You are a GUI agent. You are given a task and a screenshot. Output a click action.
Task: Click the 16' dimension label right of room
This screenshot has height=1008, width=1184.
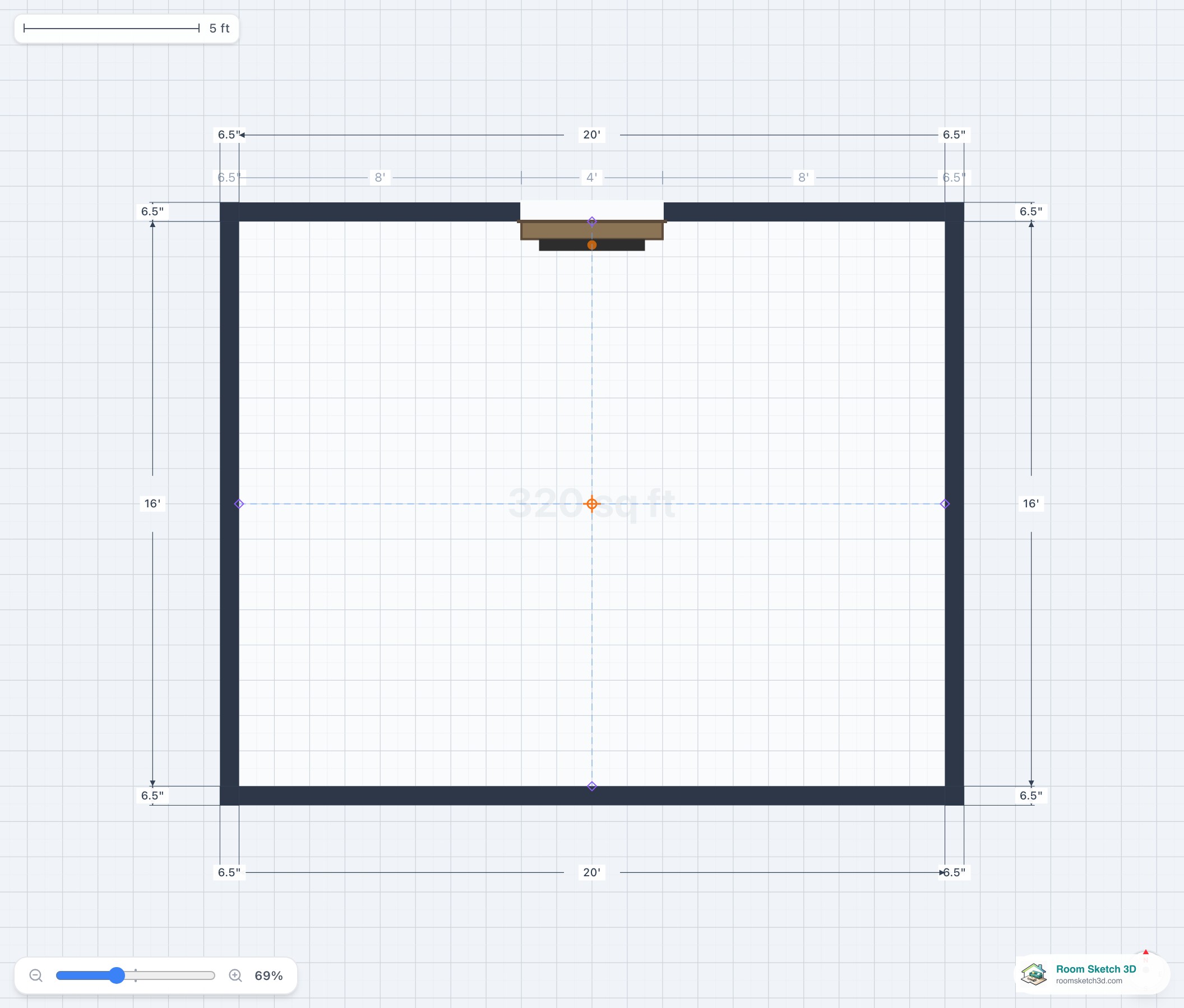[1031, 503]
